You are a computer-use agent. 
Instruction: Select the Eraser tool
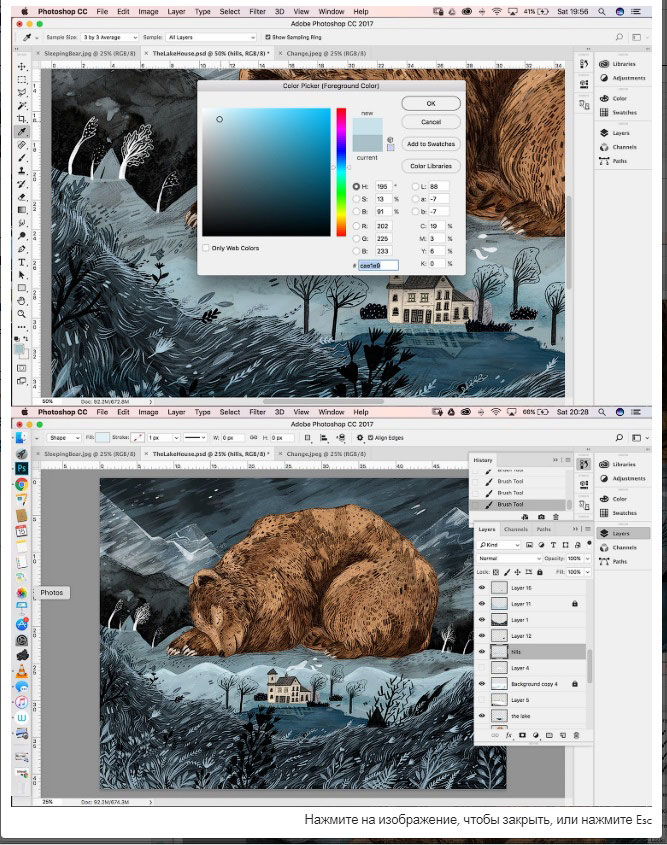(x=22, y=197)
